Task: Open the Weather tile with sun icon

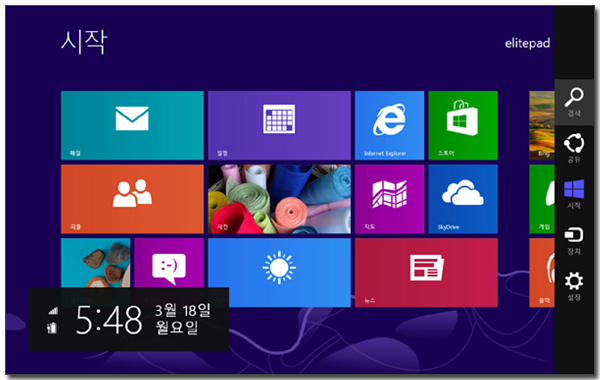Action: tap(279, 272)
